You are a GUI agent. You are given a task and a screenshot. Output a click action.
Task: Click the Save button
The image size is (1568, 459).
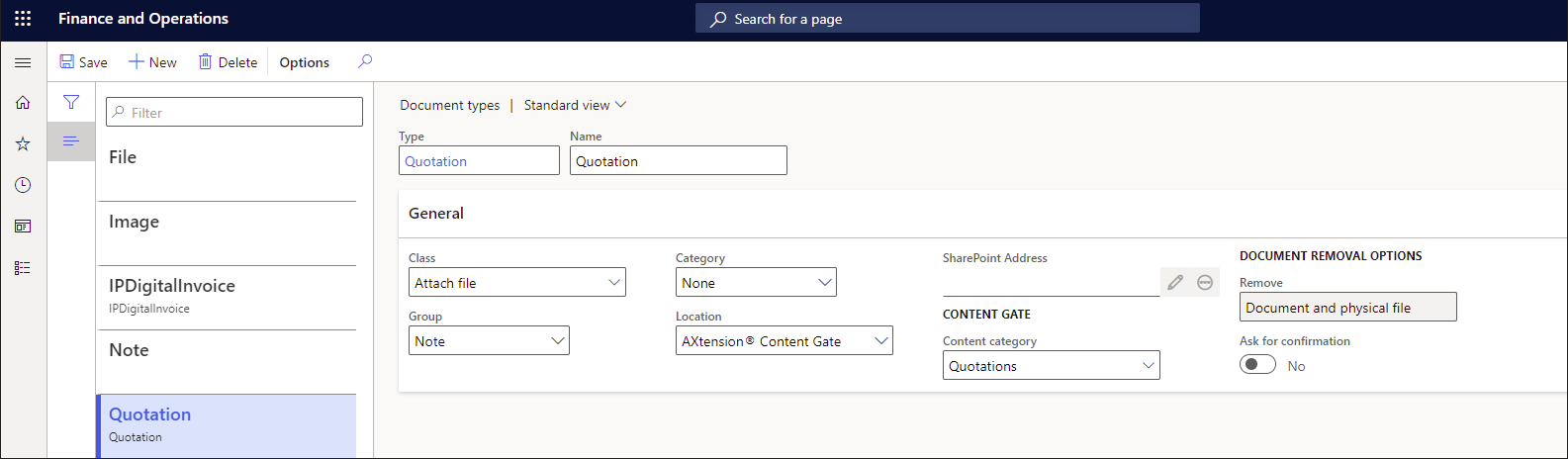pos(83,62)
